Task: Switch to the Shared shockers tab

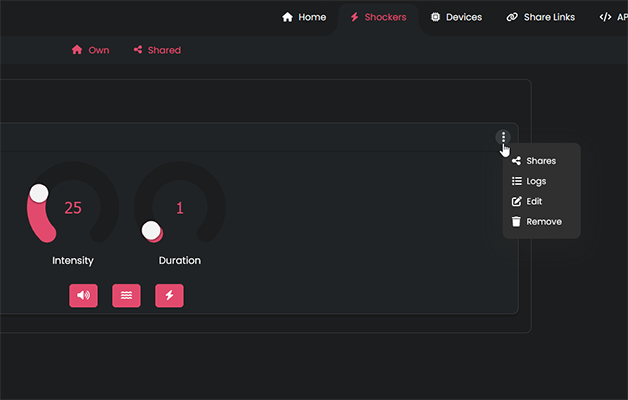Action: pyautogui.click(x=157, y=50)
